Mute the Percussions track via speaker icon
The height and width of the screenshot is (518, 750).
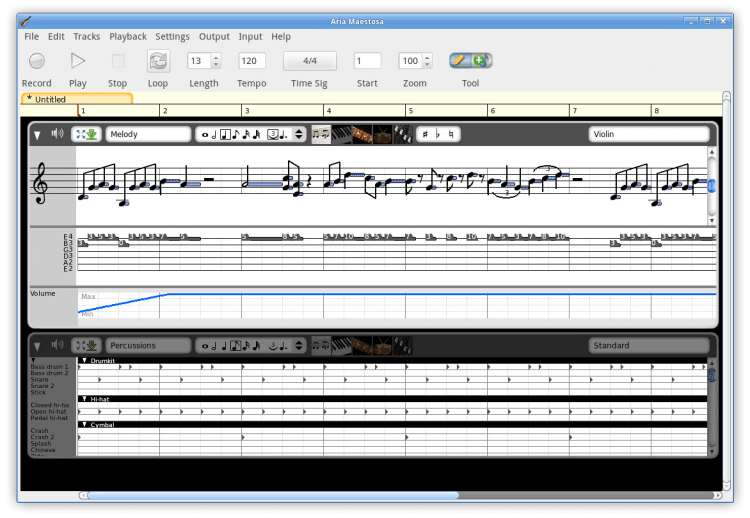57,345
